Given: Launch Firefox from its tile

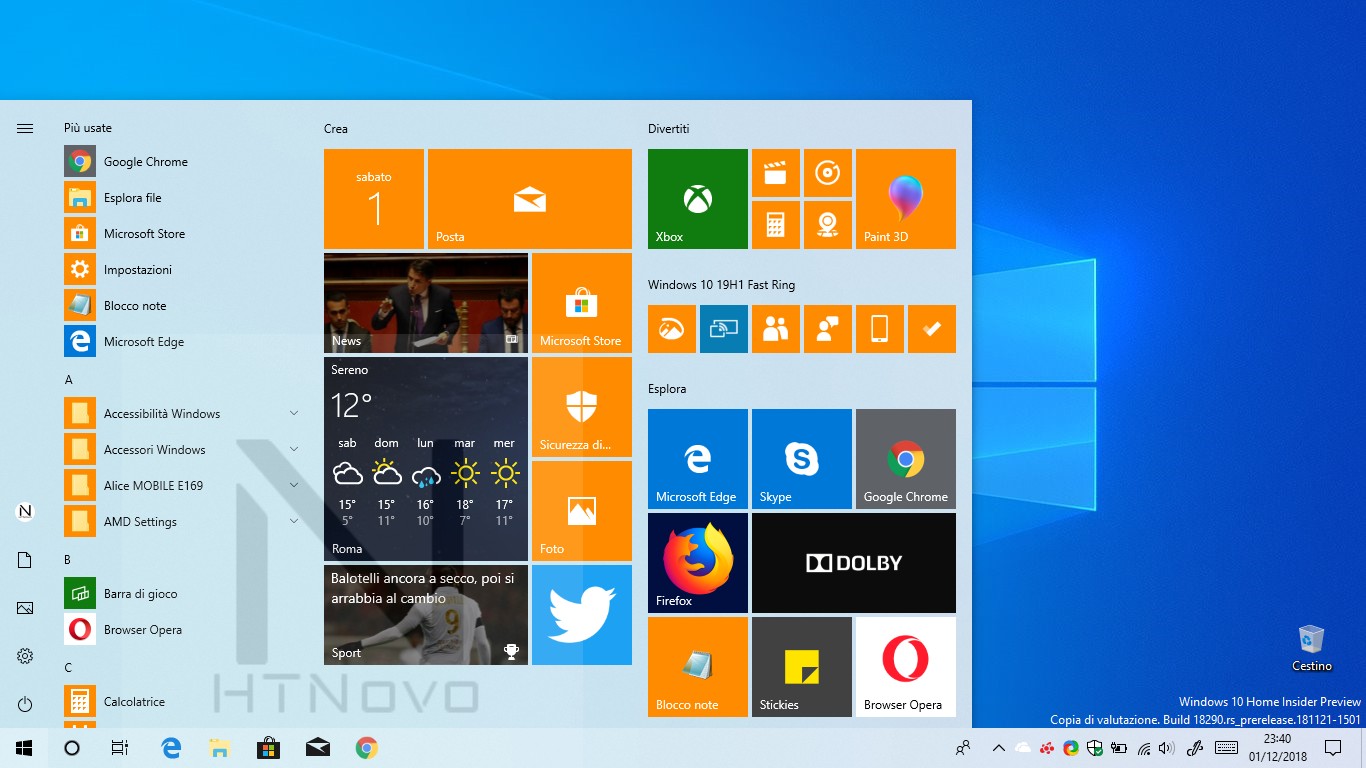Looking at the screenshot, I should [x=696, y=562].
